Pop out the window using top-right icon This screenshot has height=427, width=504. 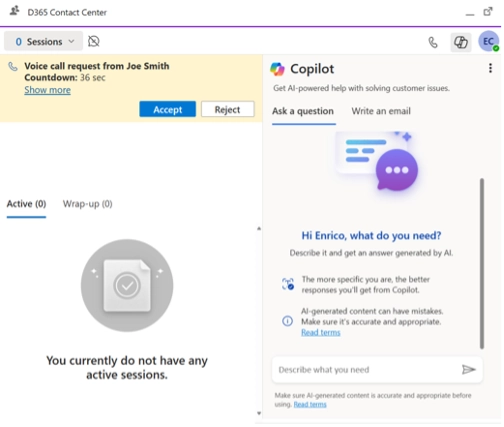(488, 12)
